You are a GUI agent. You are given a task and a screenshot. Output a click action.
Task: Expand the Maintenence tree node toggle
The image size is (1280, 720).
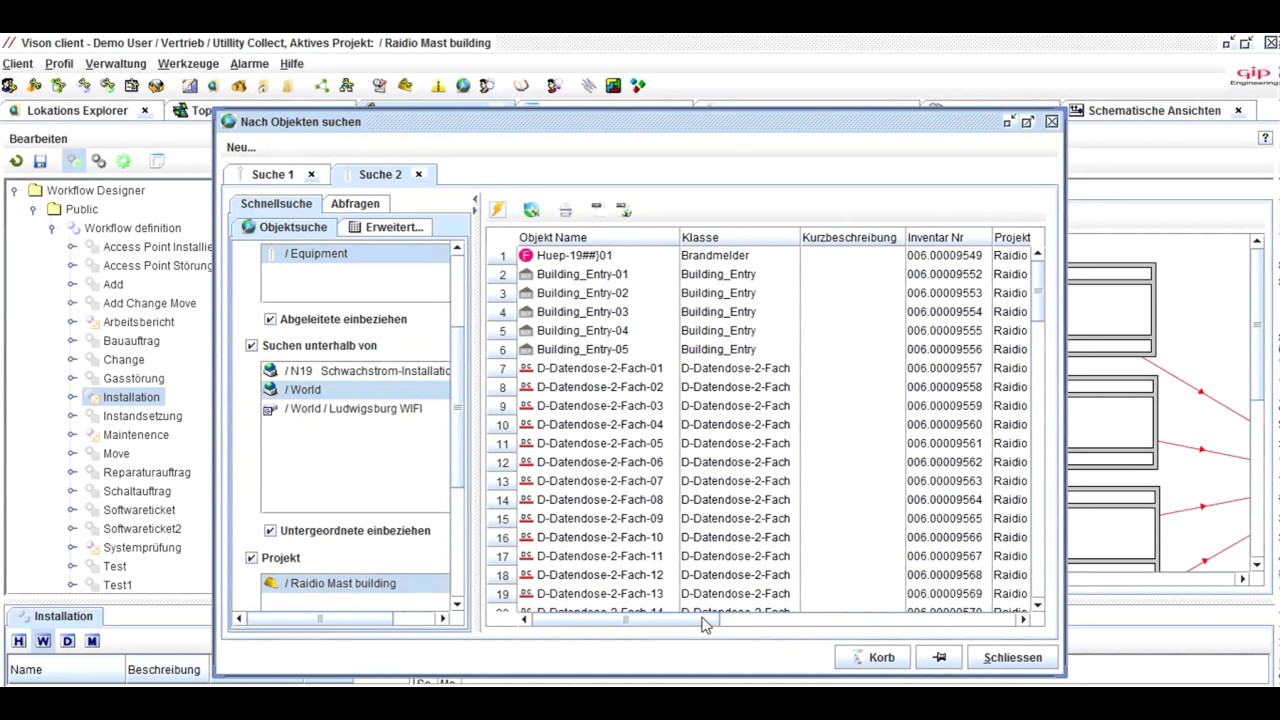click(72, 435)
